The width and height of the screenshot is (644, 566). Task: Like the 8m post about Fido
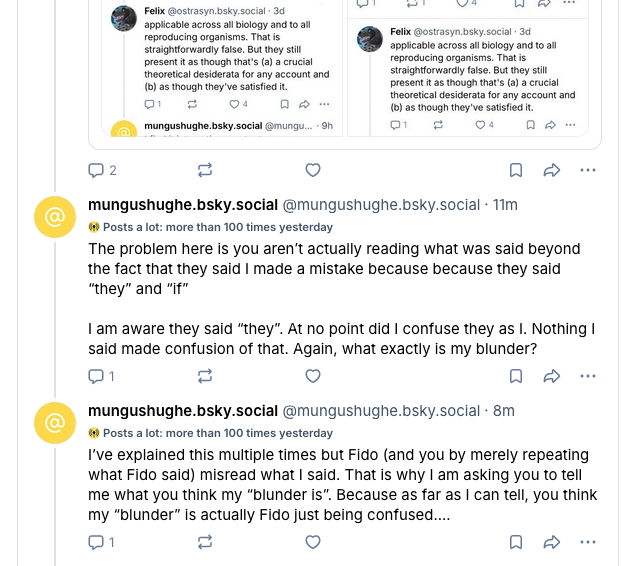pos(312,542)
